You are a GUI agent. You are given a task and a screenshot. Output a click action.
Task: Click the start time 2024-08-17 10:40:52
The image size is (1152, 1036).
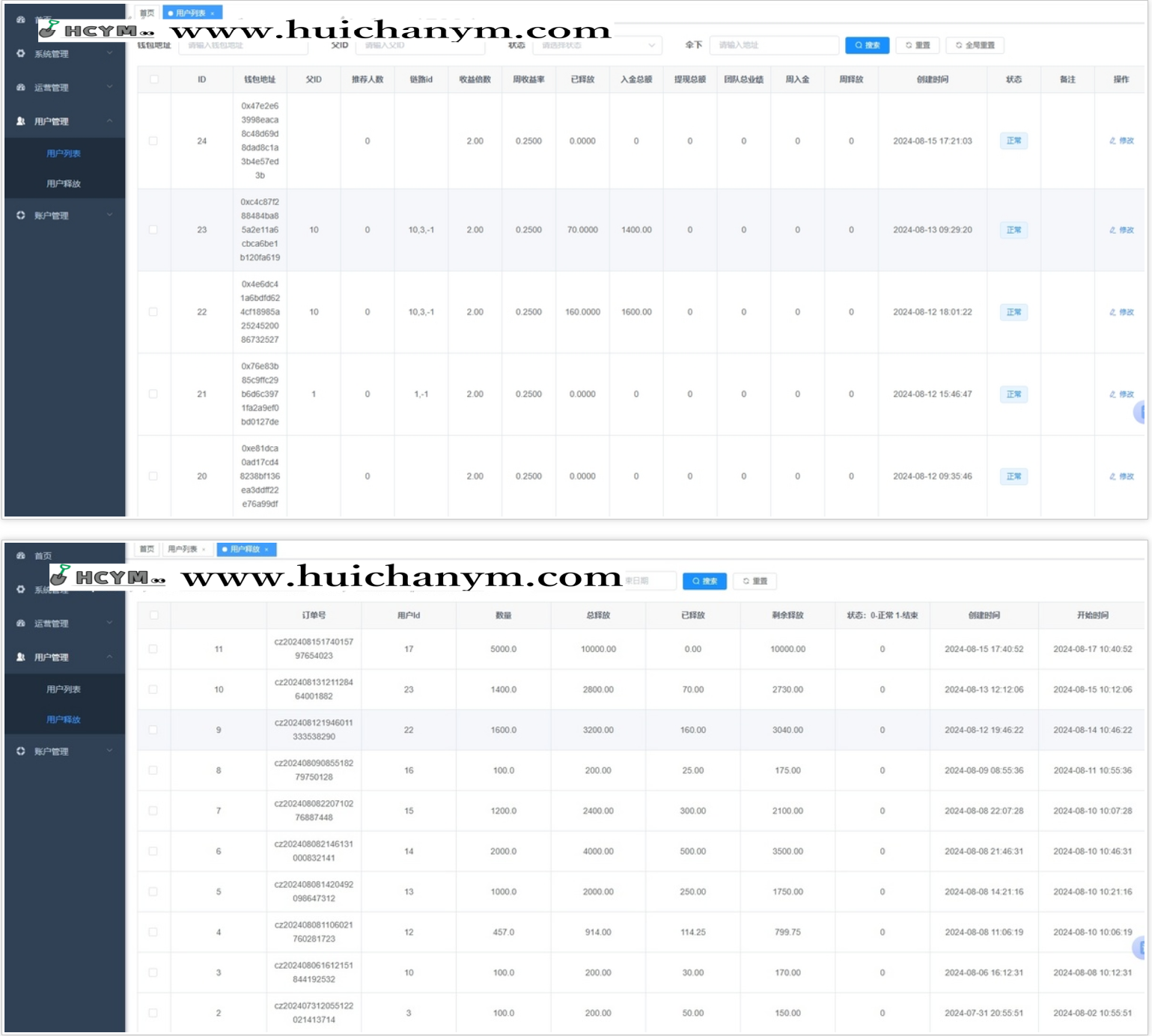point(1092,649)
